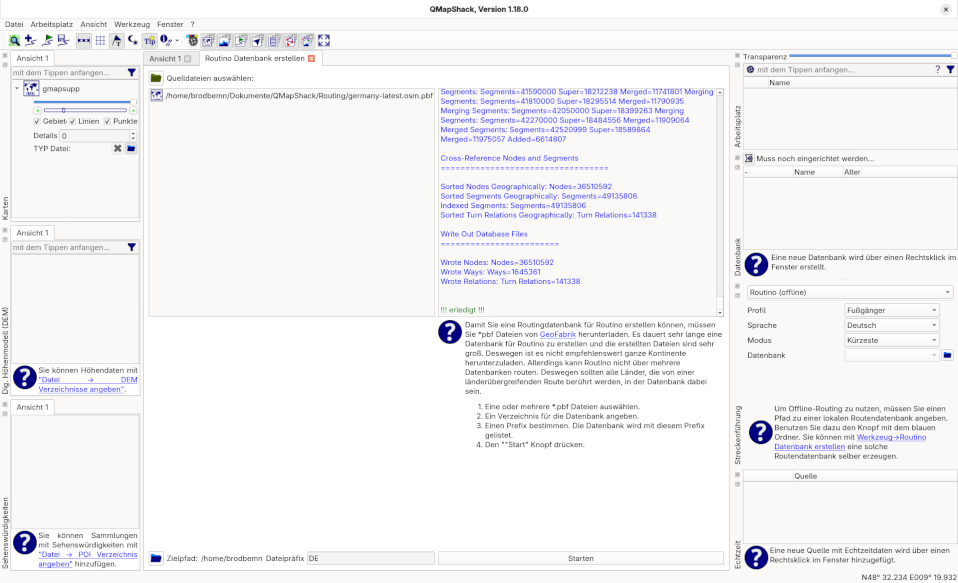This screenshot has width=958, height=583.
Task: Click the magnifier search icon in toolbar
Action: coord(14,41)
